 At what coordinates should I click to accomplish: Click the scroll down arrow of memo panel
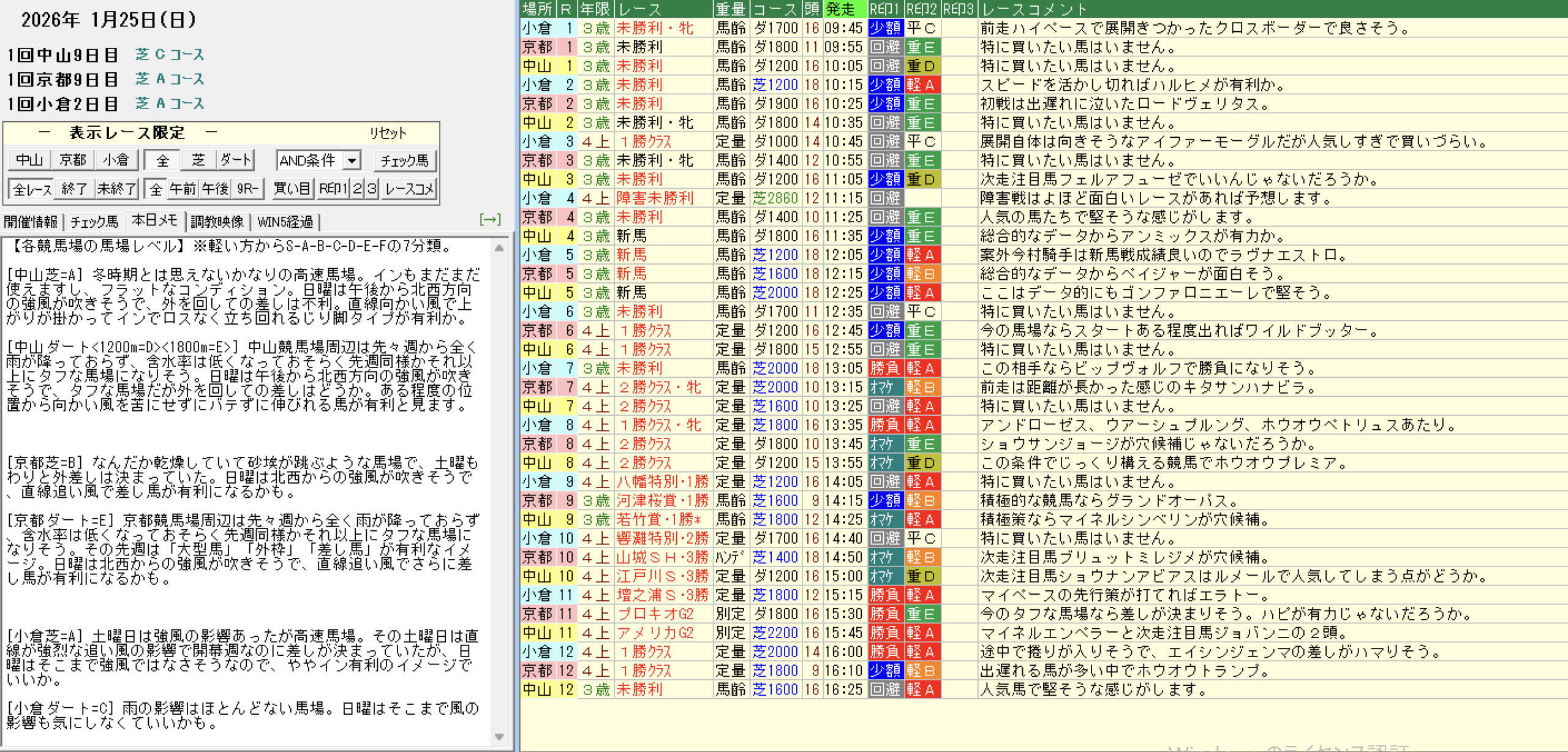point(499,737)
